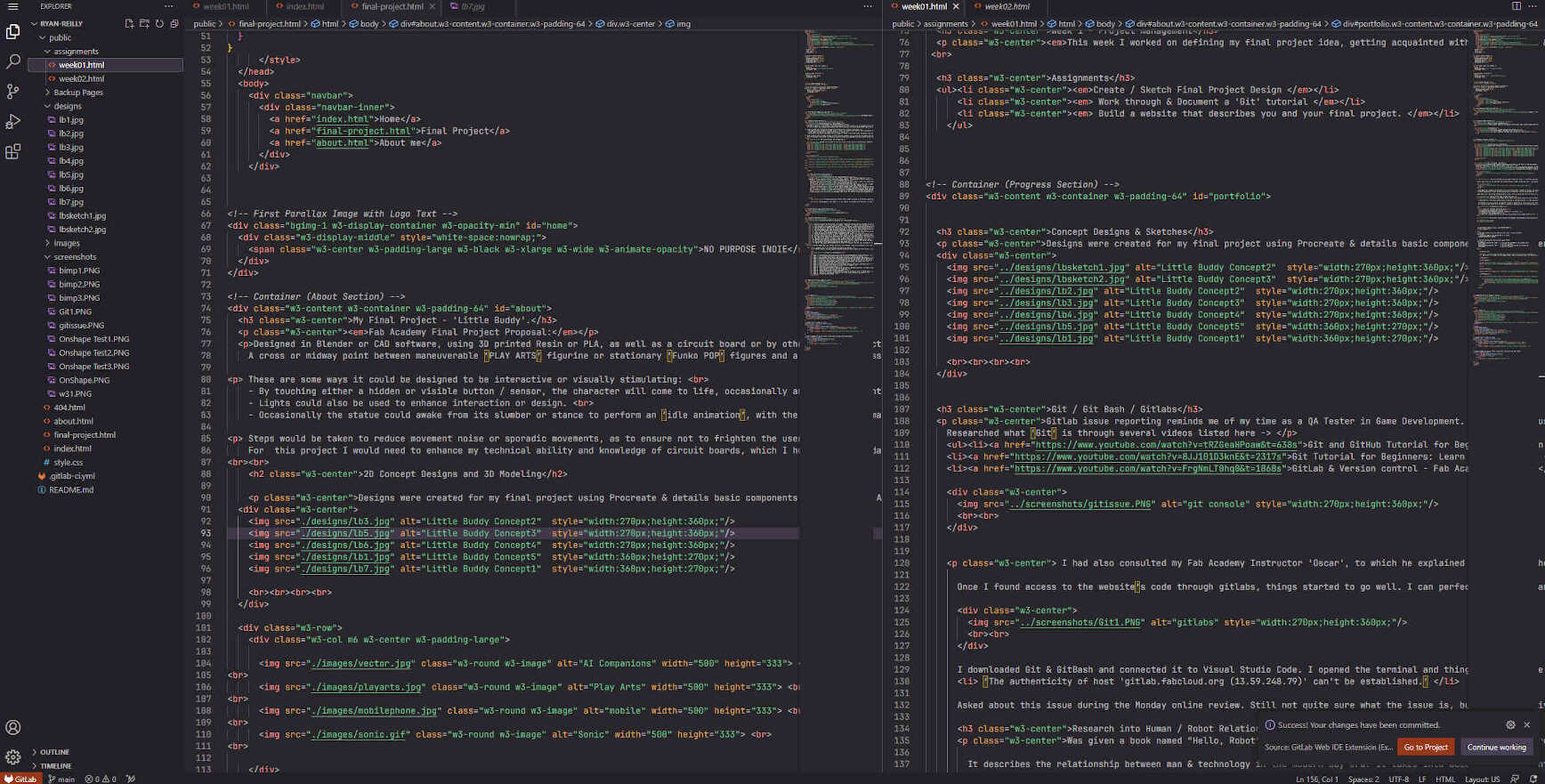Image resolution: width=1545 pixels, height=784 pixels.
Task: Select week01.html tab in right group
Action: coord(924,6)
